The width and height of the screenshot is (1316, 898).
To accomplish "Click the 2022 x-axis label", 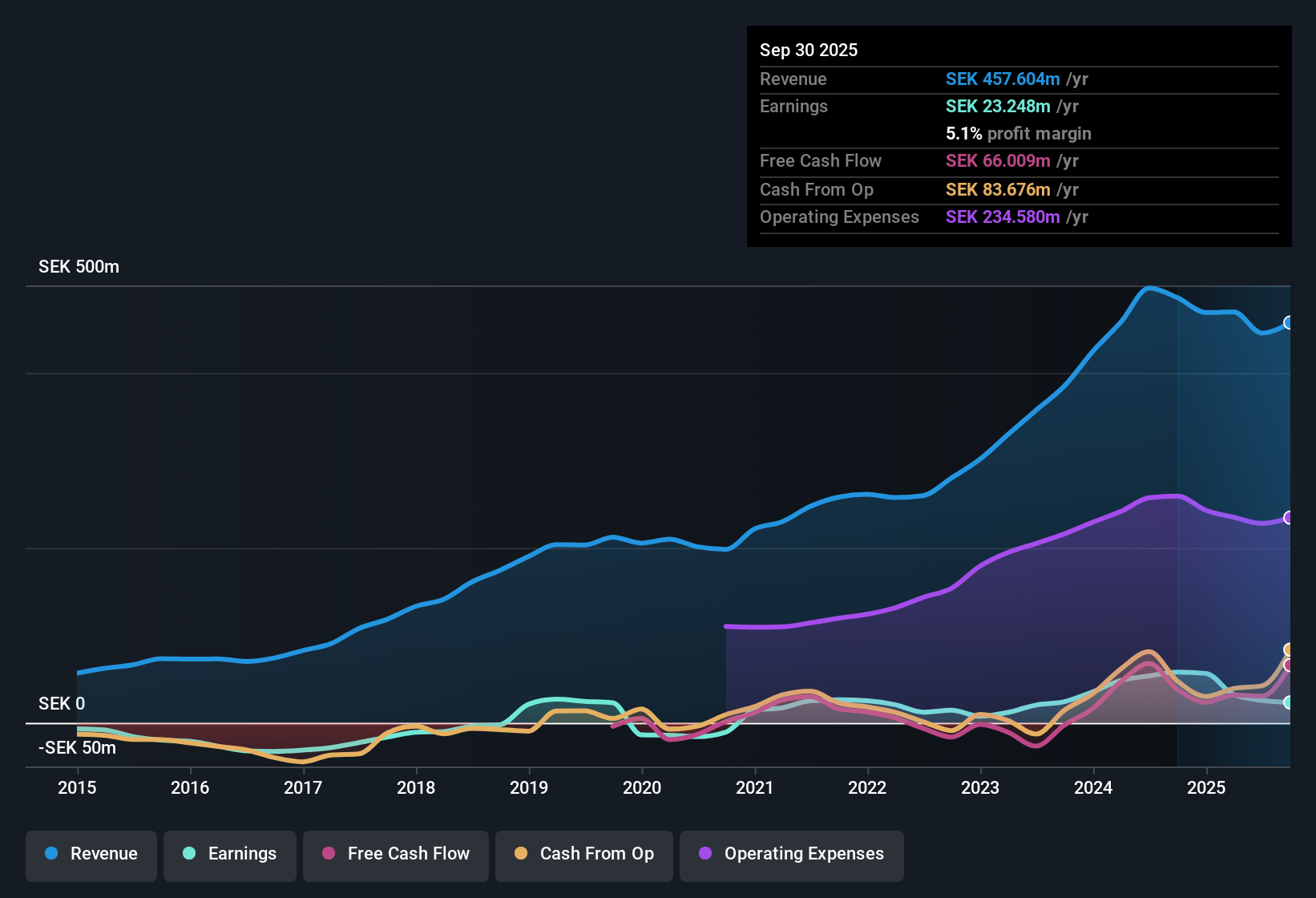I will (x=867, y=787).
